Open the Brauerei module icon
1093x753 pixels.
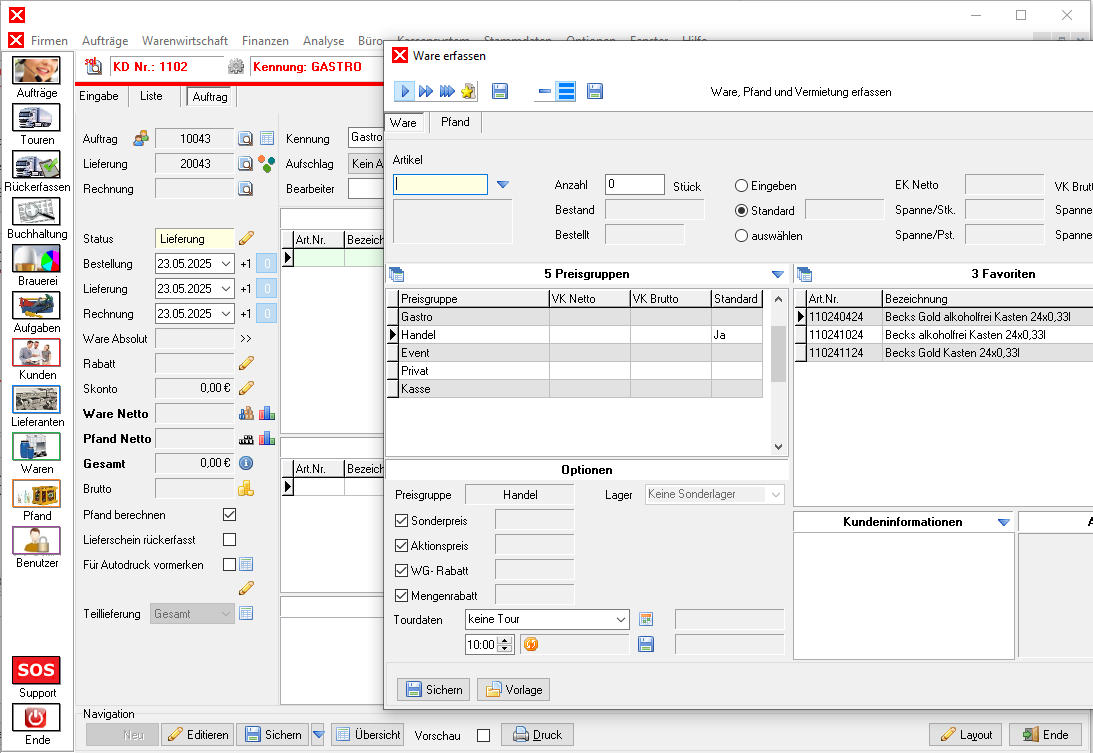37,259
